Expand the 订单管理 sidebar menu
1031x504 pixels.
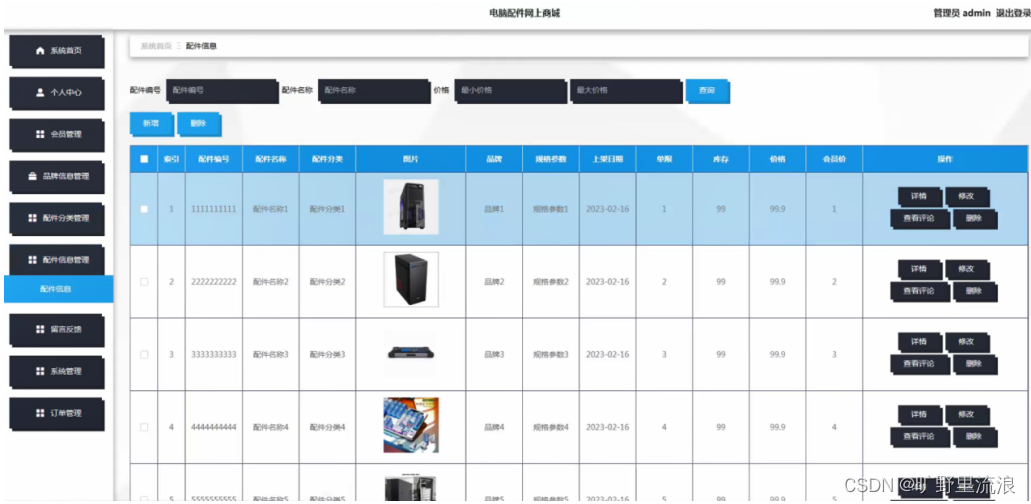57,413
